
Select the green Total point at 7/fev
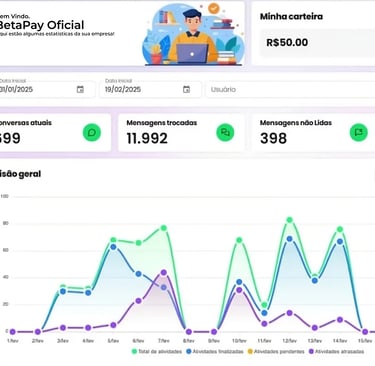[x=164, y=228]
